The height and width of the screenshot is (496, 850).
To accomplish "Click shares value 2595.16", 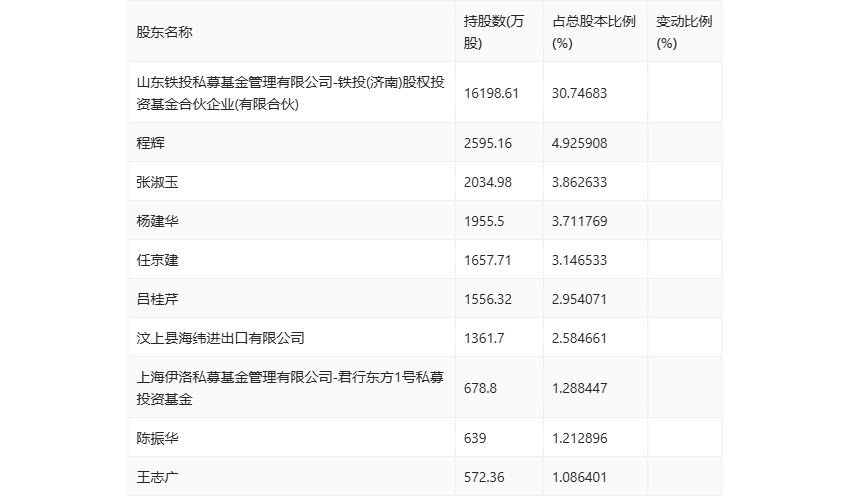I will click(488, 143).
